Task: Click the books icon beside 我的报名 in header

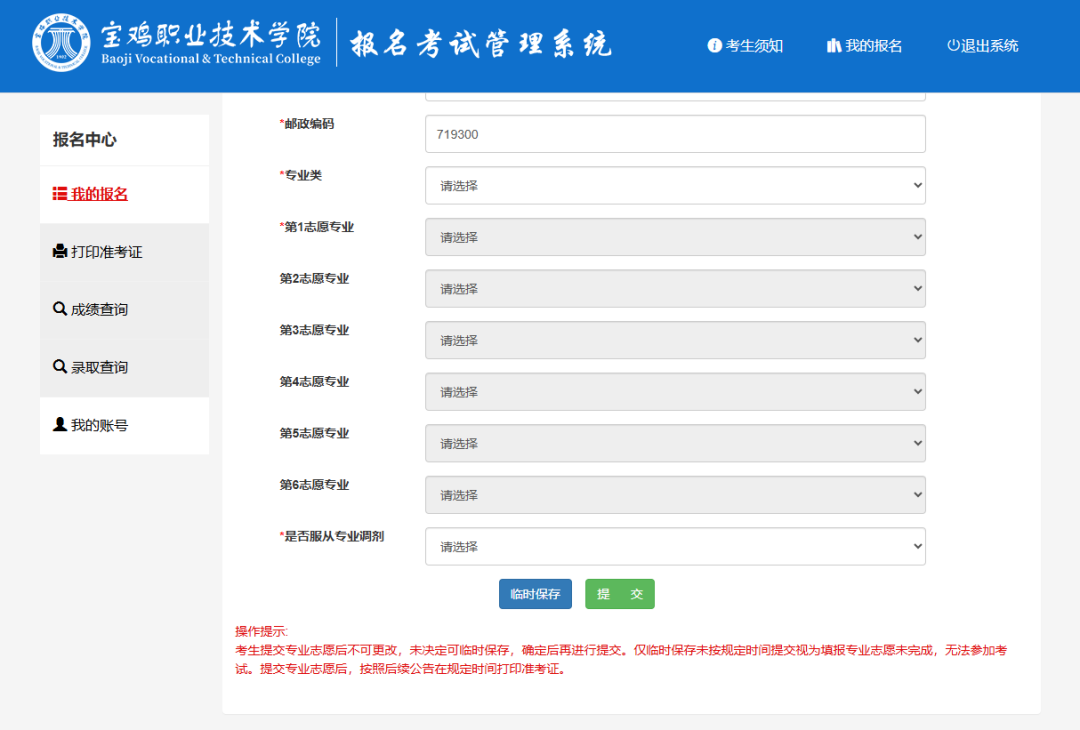Action: pos(833,46)
